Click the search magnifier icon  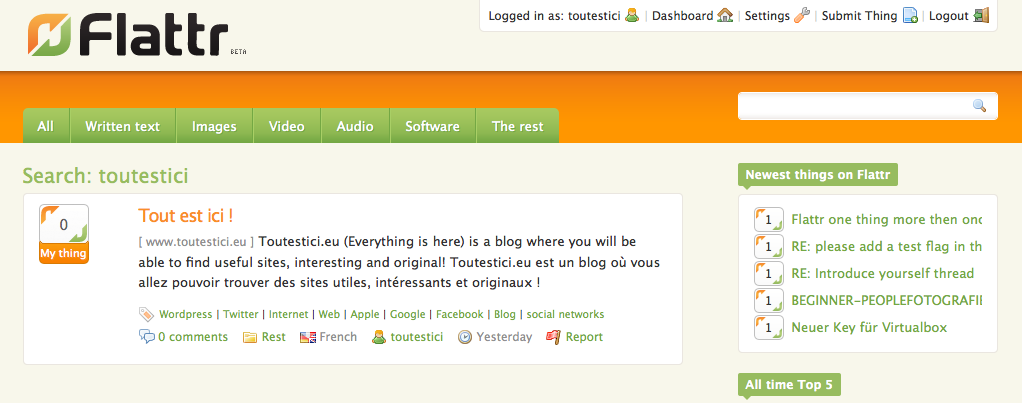pos(979,106)
